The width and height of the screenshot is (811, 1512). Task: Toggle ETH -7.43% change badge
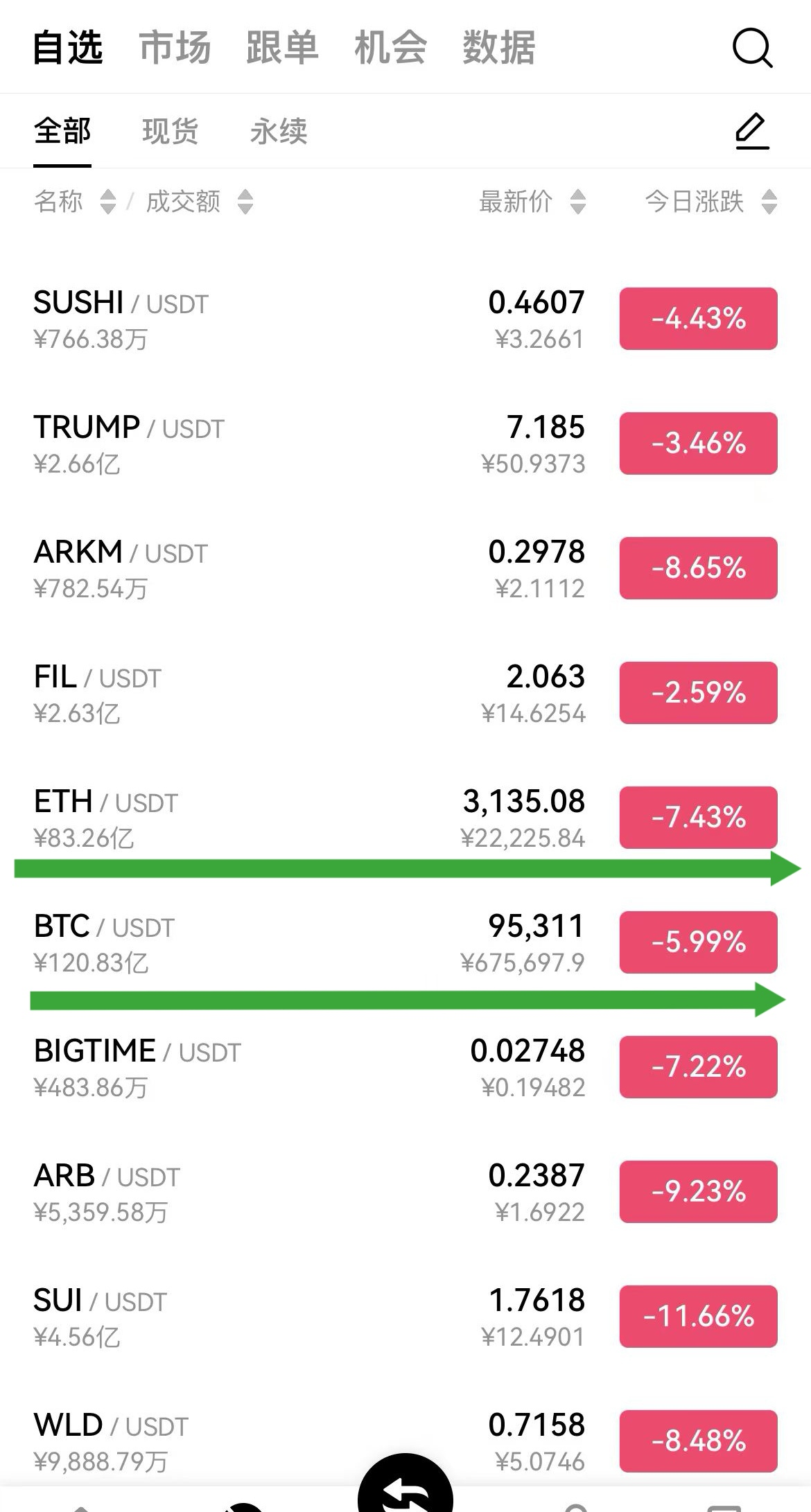pos(698,818)
